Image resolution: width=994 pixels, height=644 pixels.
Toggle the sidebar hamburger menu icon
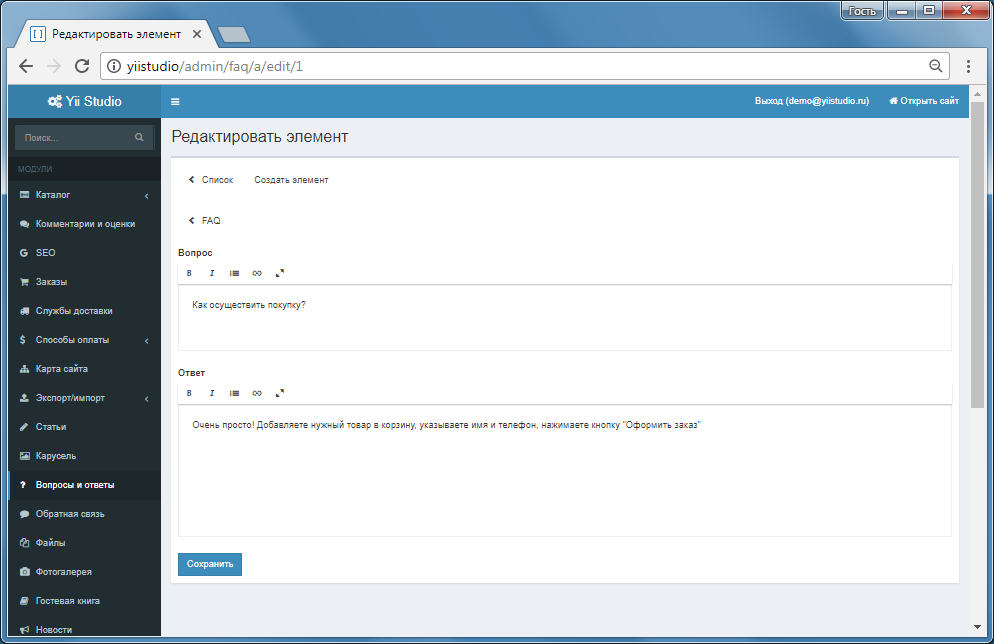pos(175,101)
